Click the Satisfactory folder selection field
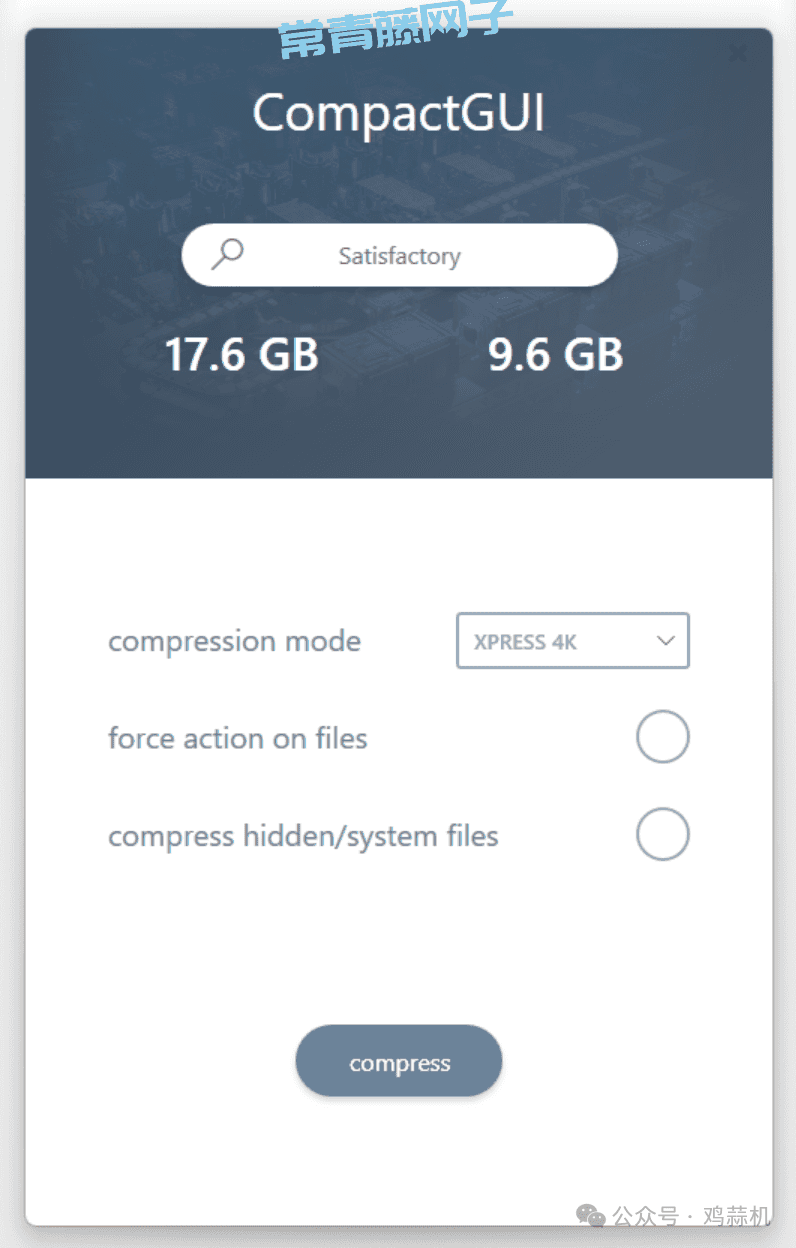 point(399,255)
